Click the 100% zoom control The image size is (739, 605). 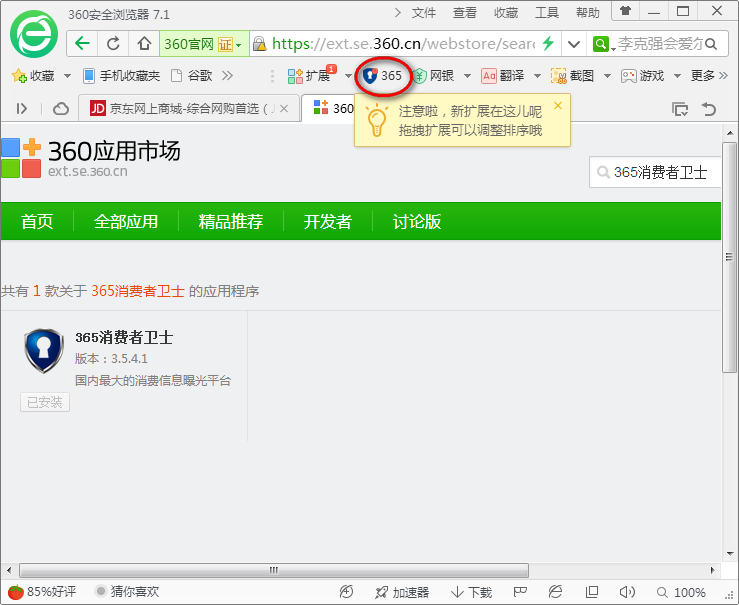682,592
